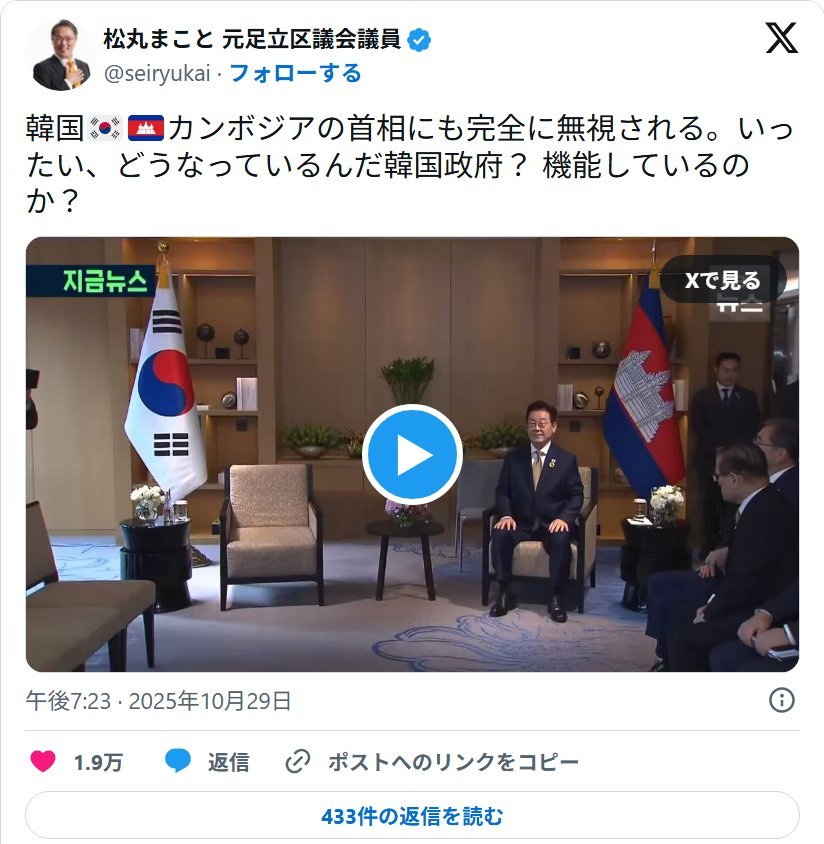Viewport: 824px width, 844px height.
Task: Click the 1.9万 likes count
Action: coord(98,762)
